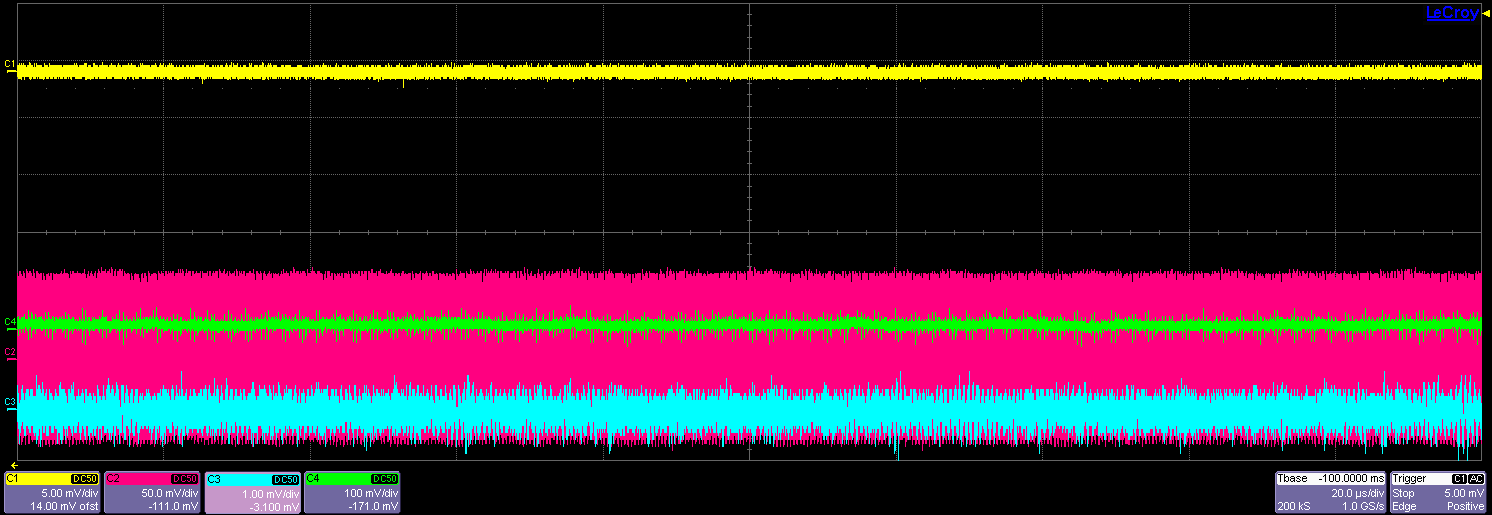The width and height of the screenshot is (1492, 515).
Task: Open the C2 channel descriptor box
Action: pos(151,493)
